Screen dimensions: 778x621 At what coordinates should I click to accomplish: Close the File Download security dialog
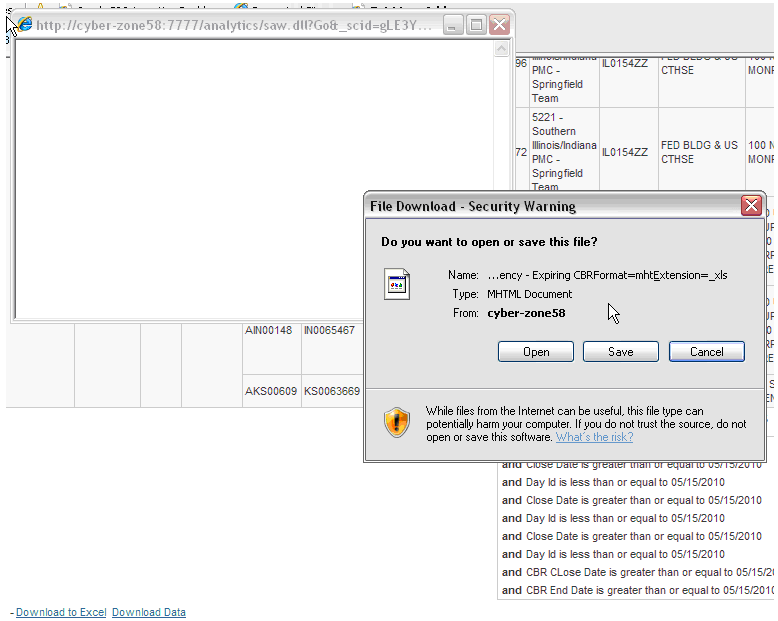(x=751, y=206)
